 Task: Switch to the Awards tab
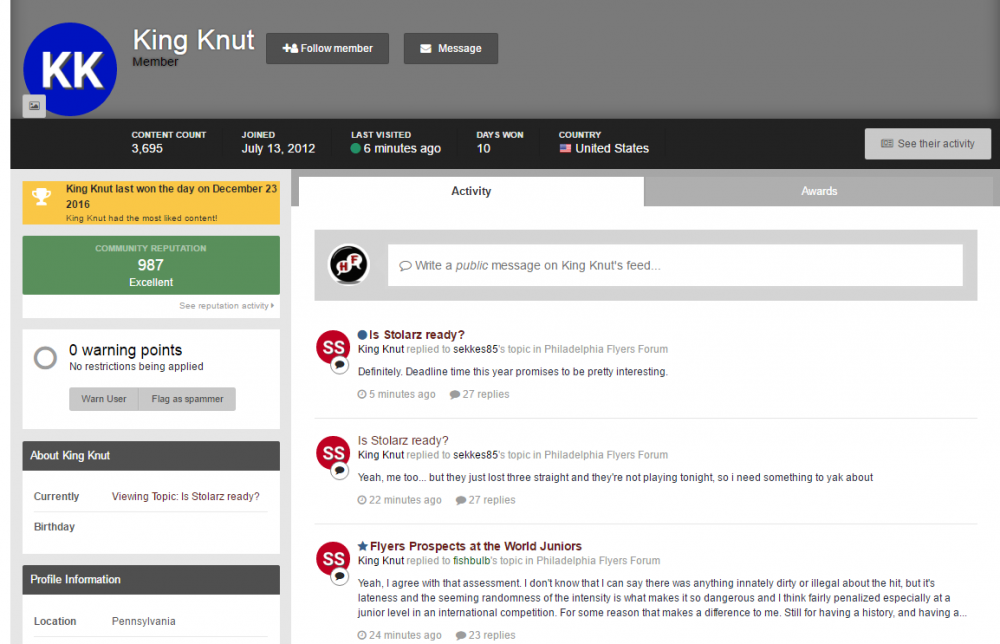[818, 191]
